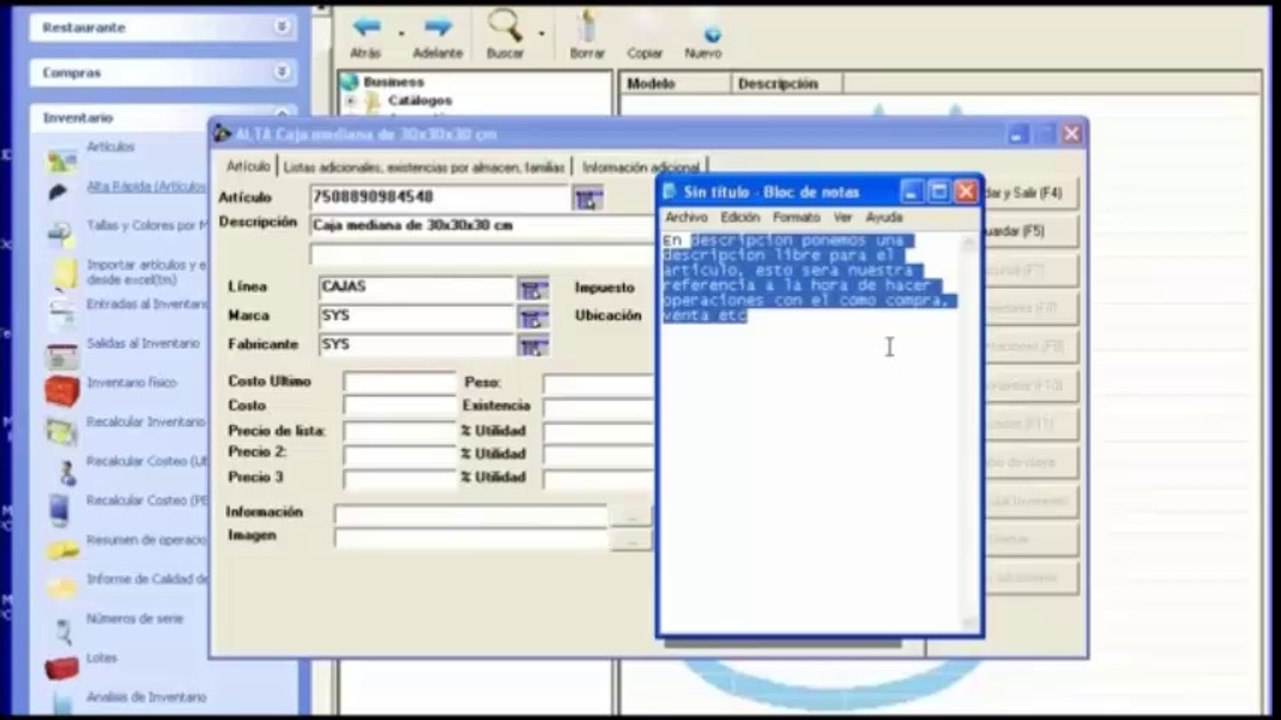Open Resumen de operaciones icon
The image size is (1281, 720).
pyautogui.click(x=62, y=549)
